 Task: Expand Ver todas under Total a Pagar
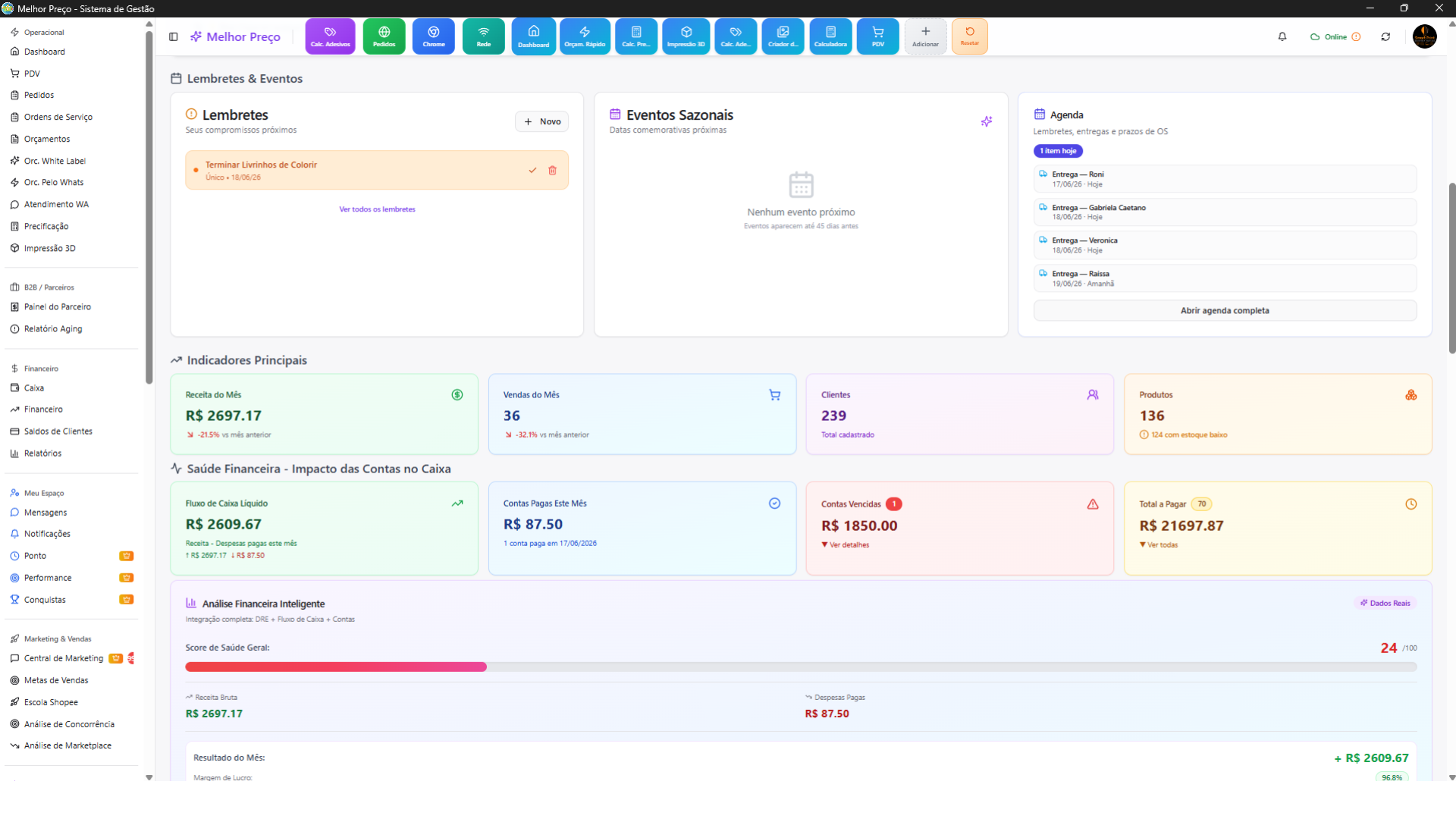[1159, 545]
